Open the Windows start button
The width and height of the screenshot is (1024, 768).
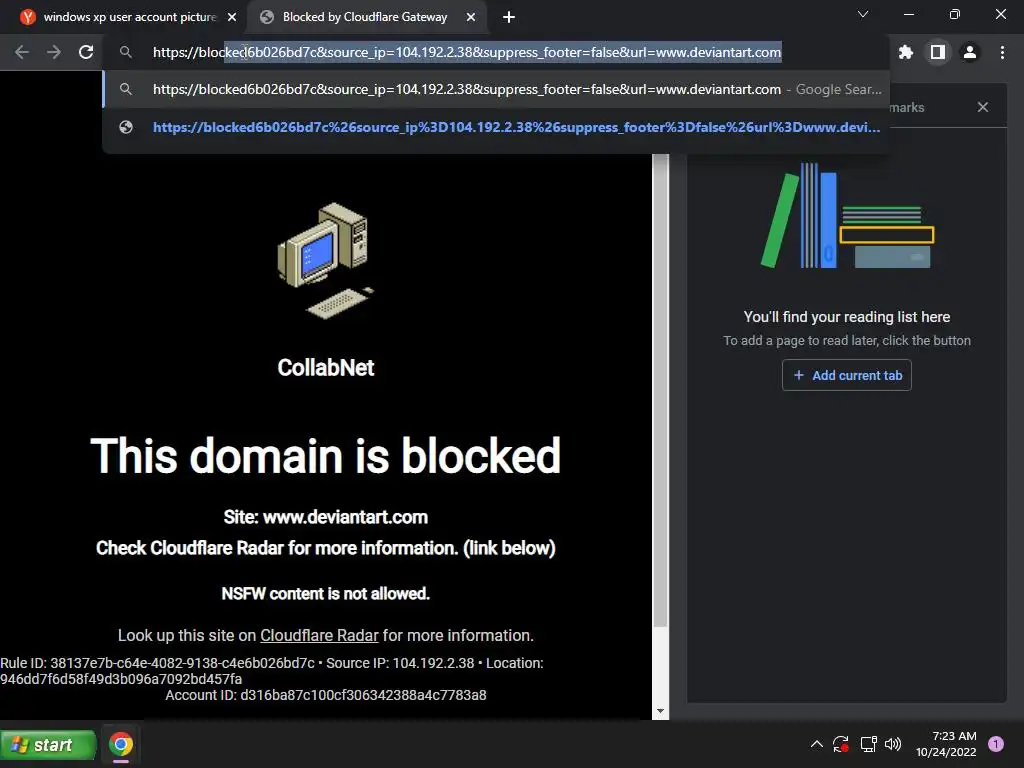(48, 744)
